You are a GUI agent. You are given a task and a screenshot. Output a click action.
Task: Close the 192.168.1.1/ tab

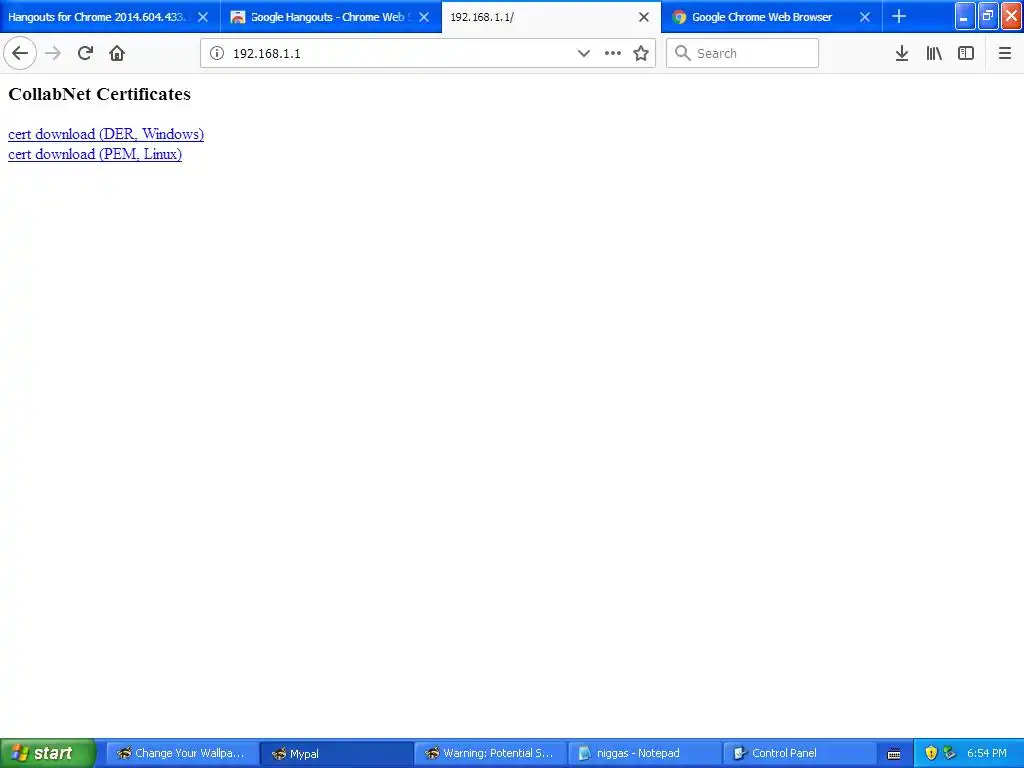[x=644, y=17]
